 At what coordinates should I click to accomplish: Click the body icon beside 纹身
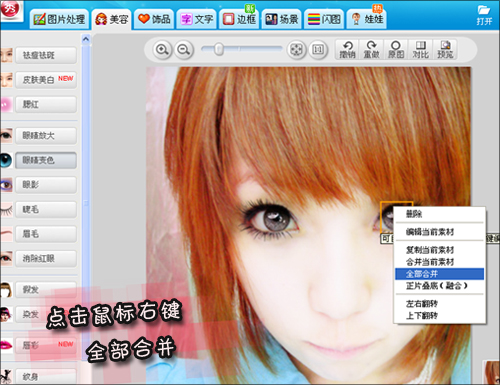pos(6,377)
